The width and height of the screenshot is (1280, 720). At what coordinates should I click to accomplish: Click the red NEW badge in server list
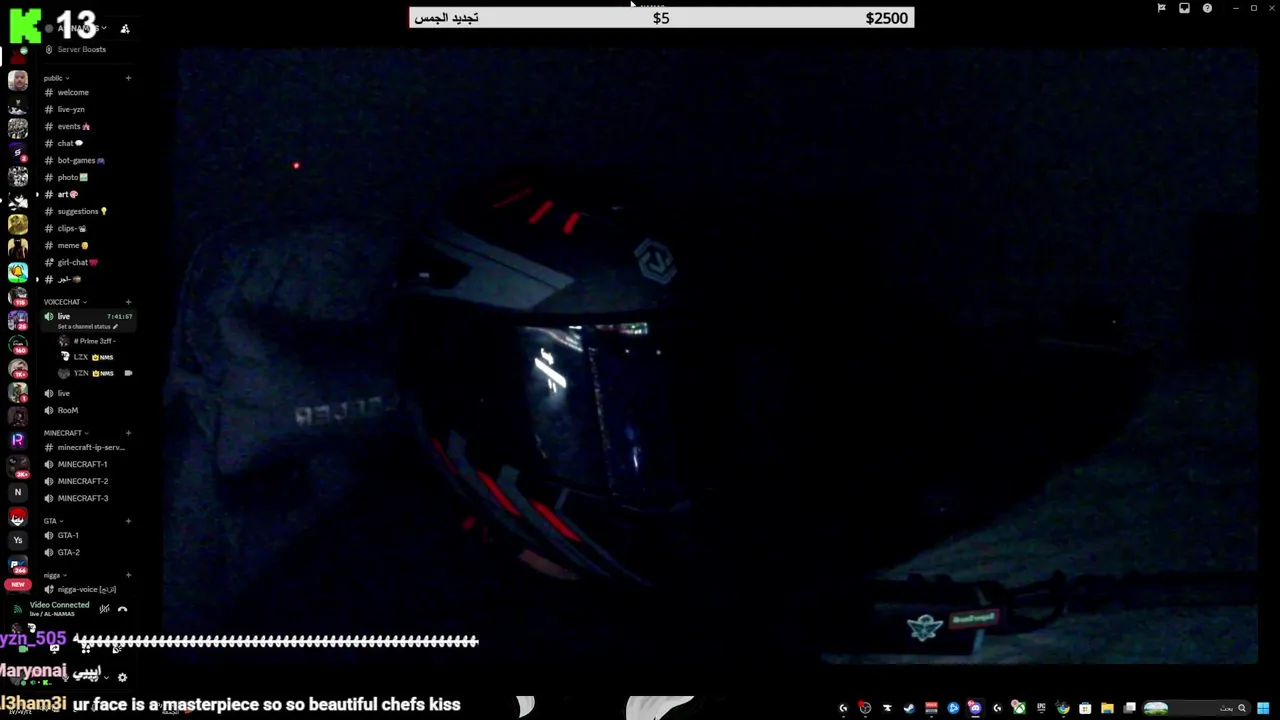[x=17, y=584]
